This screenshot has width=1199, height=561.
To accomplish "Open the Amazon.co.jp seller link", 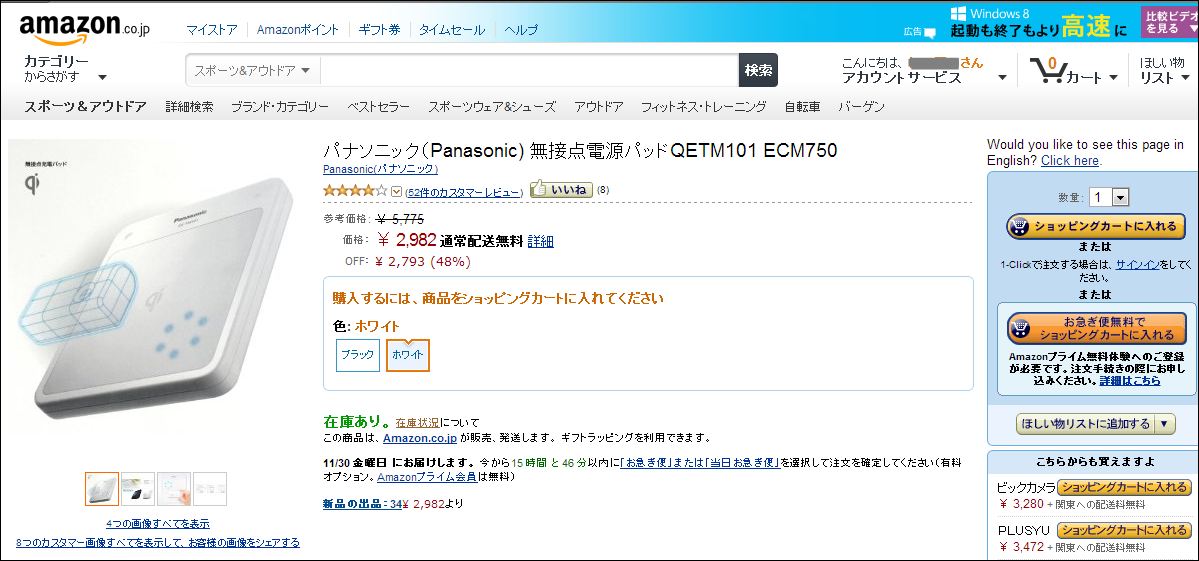I will 420,438.
